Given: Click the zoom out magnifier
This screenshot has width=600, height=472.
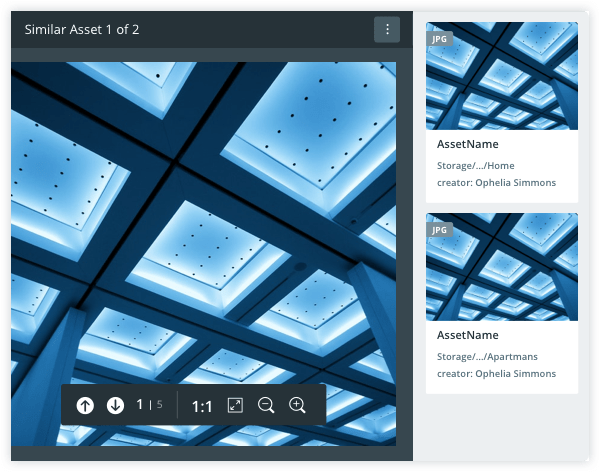Looking at the screenshot, I should coord(266,405).
